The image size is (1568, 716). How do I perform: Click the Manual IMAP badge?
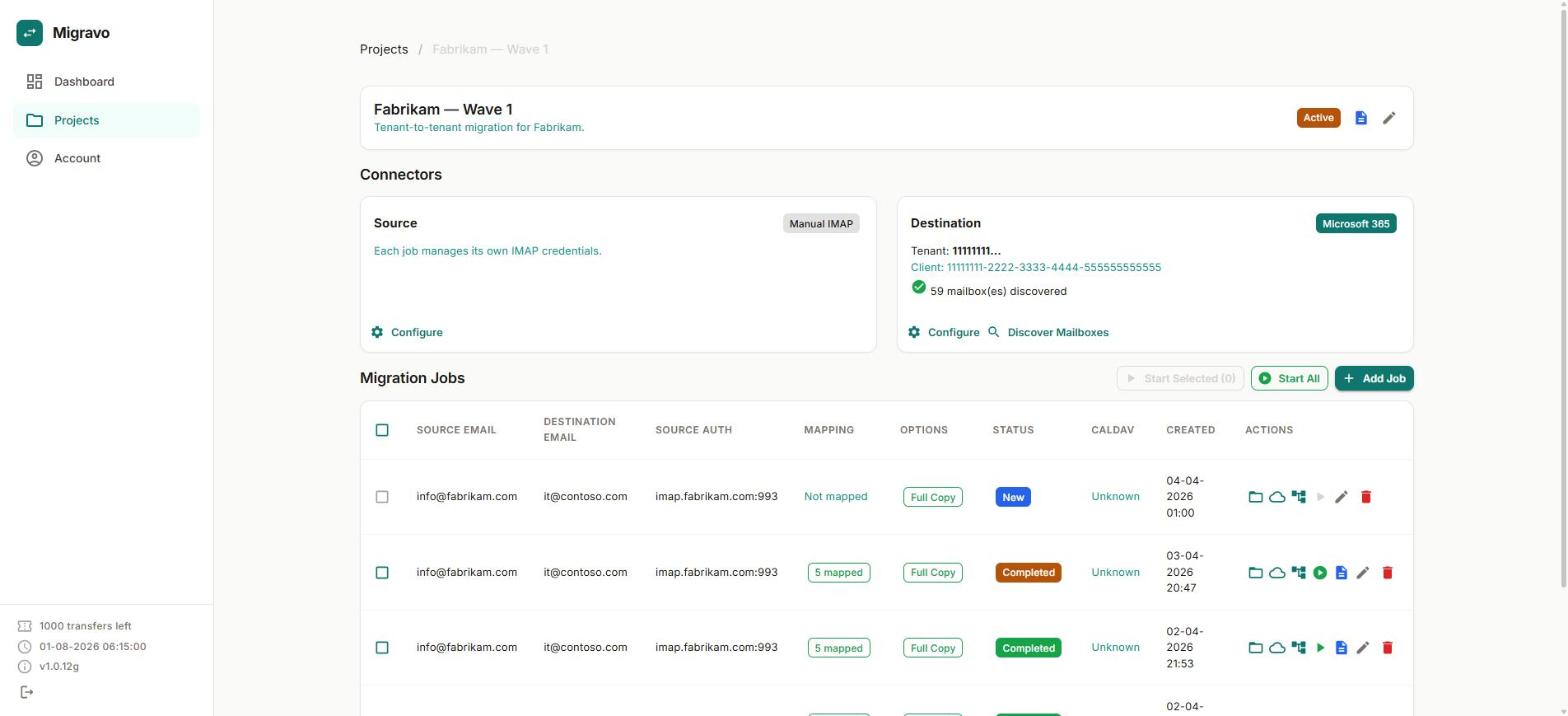[x=821, y=224]
